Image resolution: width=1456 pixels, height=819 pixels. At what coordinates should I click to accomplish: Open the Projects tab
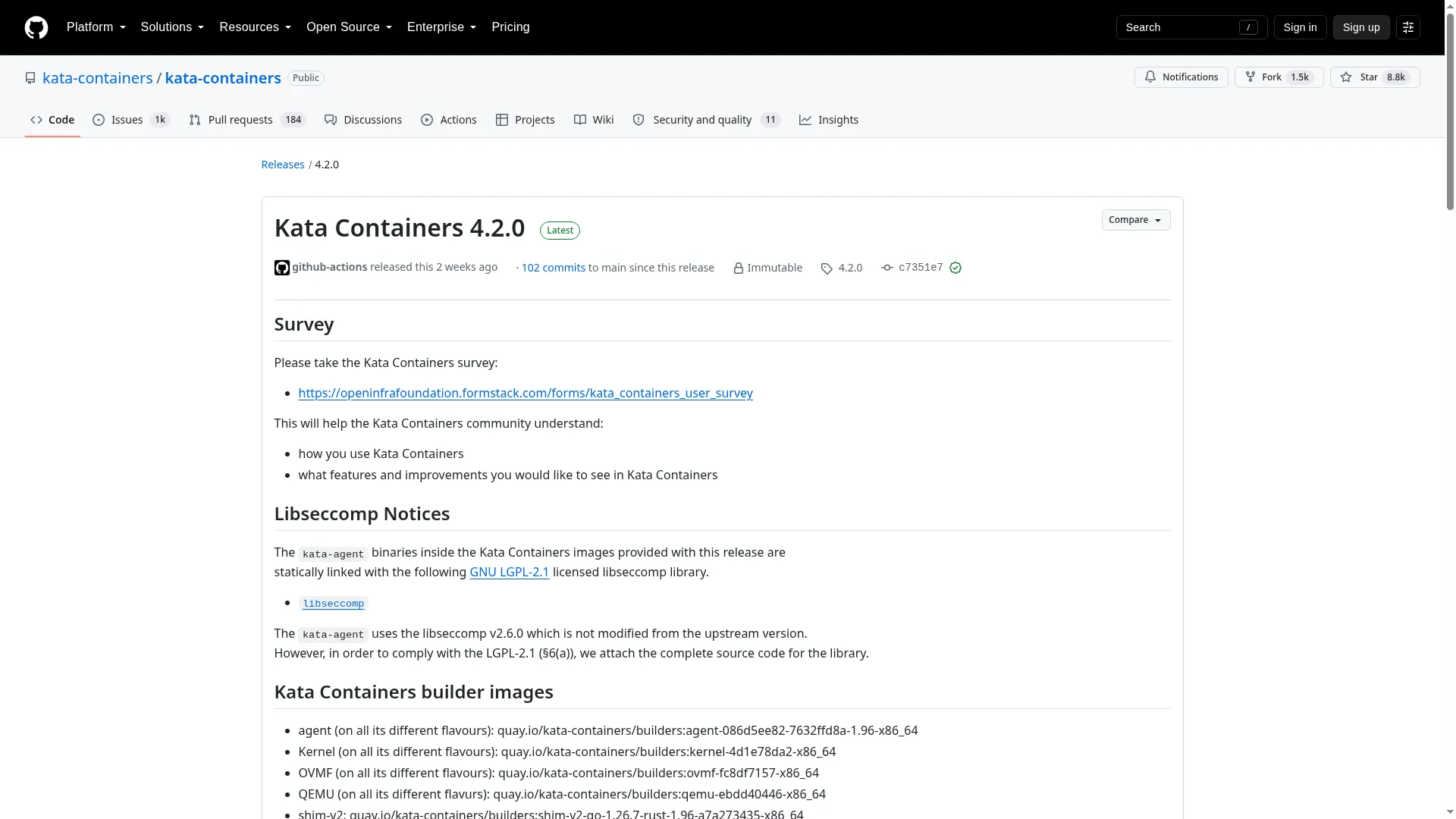[526, 120]
